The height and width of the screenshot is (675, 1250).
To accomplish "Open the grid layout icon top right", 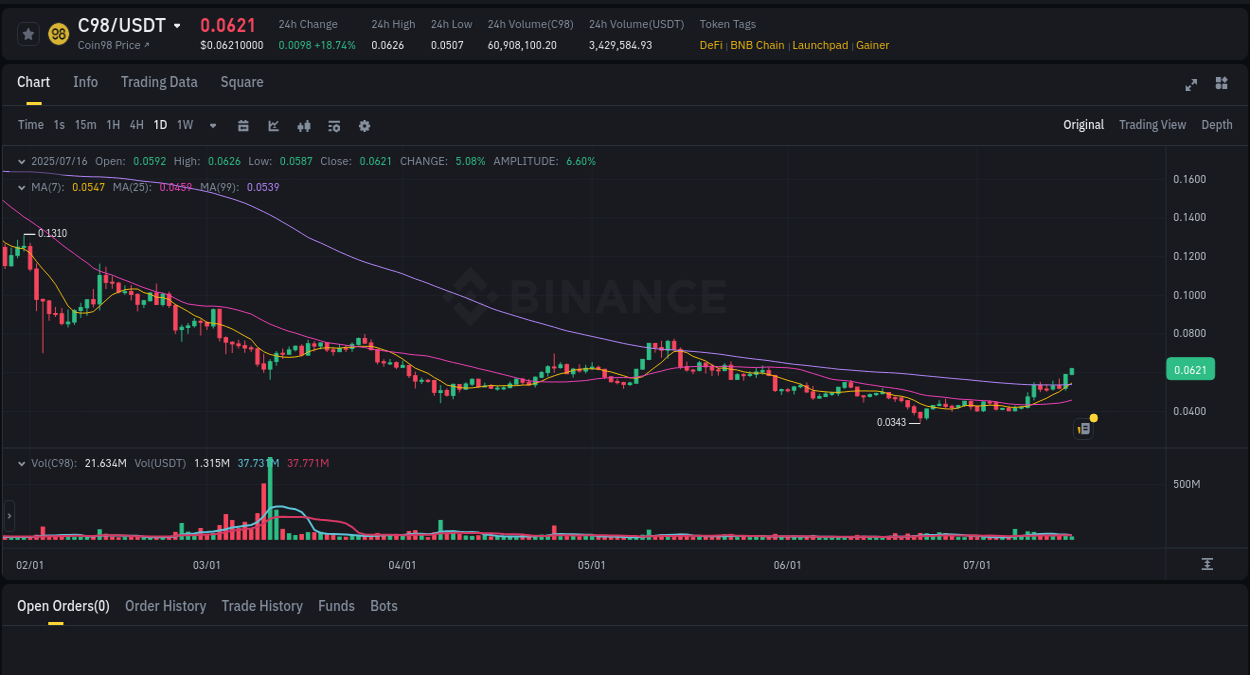I will 1221,84.
